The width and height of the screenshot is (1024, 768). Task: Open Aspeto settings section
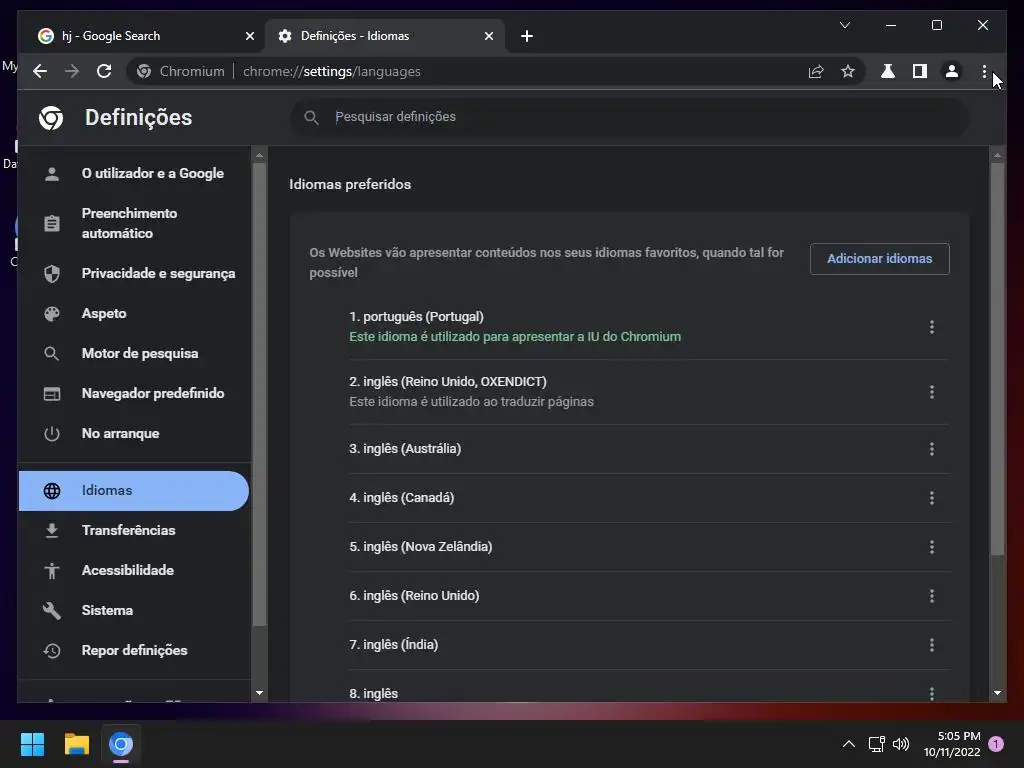[x=135, y=313]
